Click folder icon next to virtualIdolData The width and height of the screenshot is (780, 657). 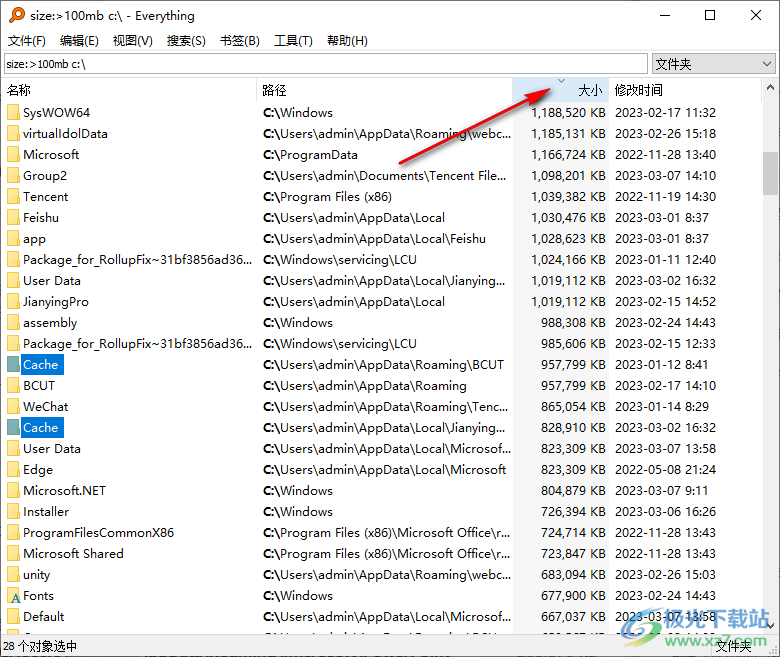13,133
